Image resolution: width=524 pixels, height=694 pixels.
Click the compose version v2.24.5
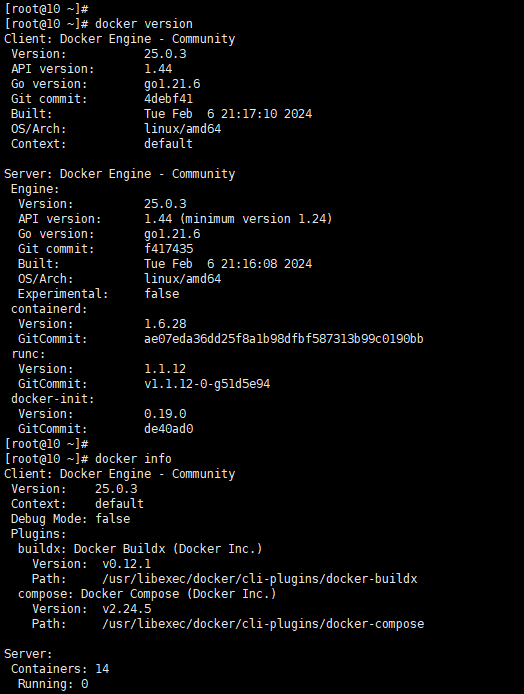[127, 609]
